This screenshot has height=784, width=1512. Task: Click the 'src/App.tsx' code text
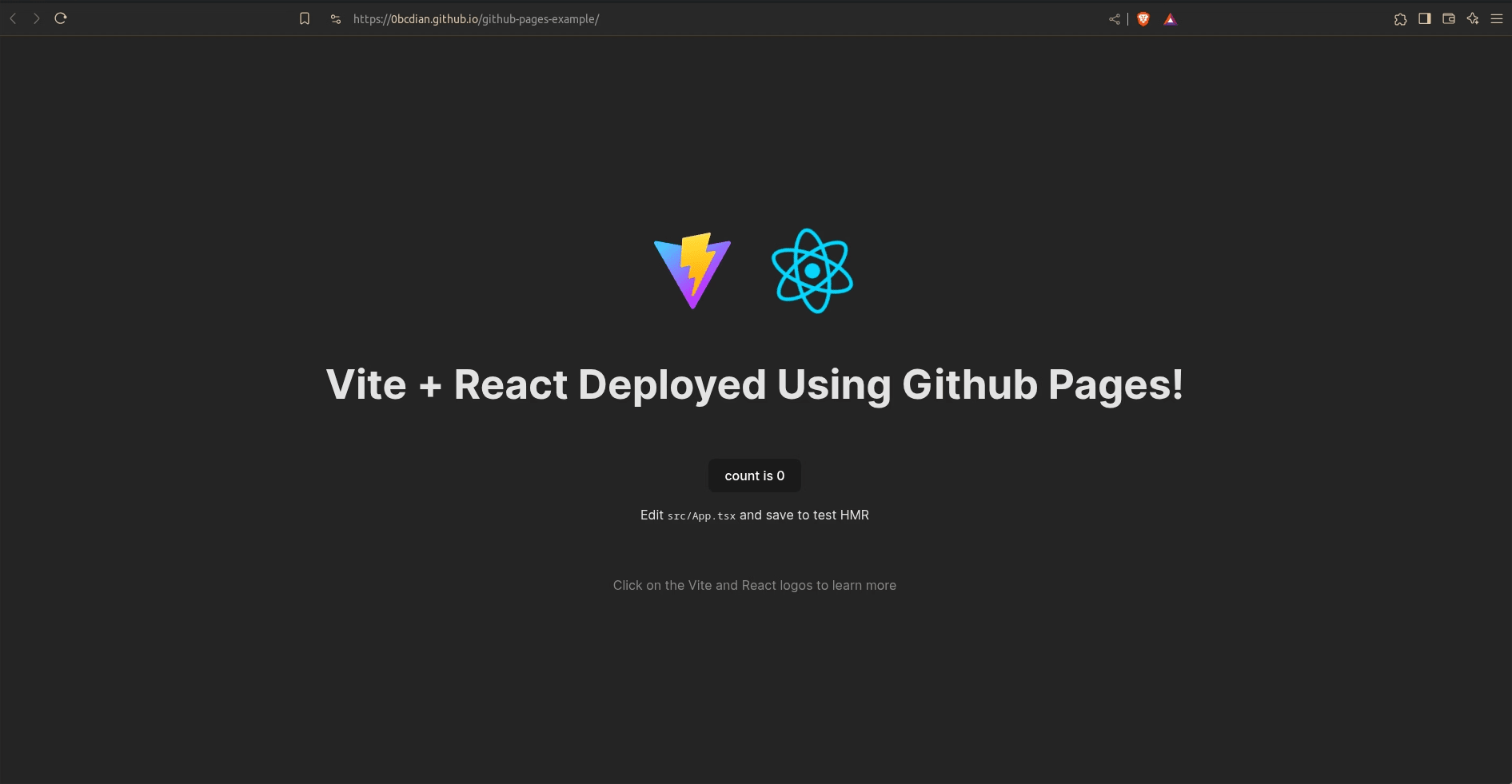point(701,516)
